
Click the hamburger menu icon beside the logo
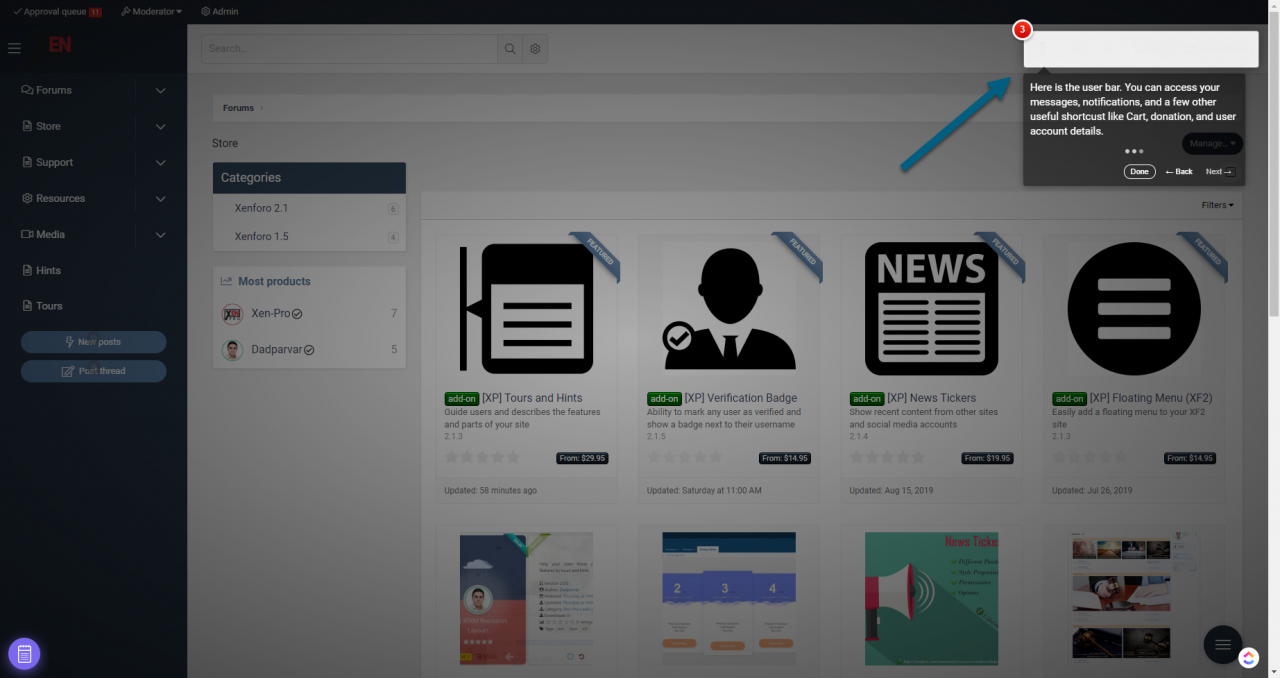tap(14, 48)
